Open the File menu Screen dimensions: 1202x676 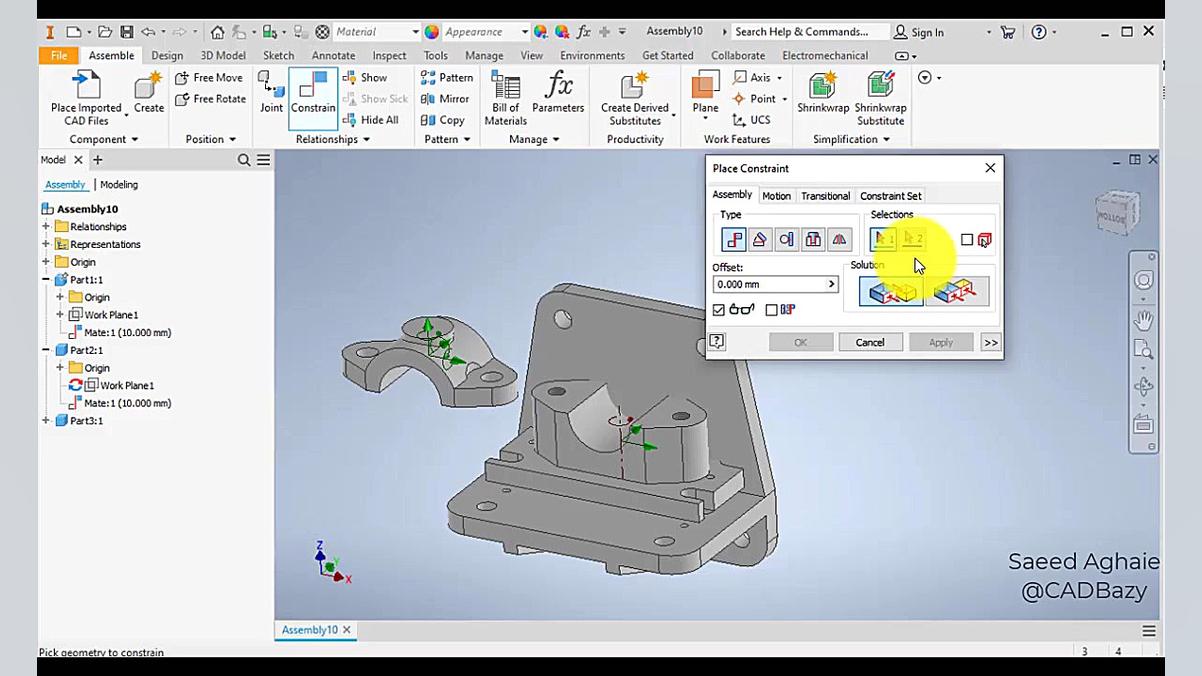pyautogui.click(x=59, y=56)
